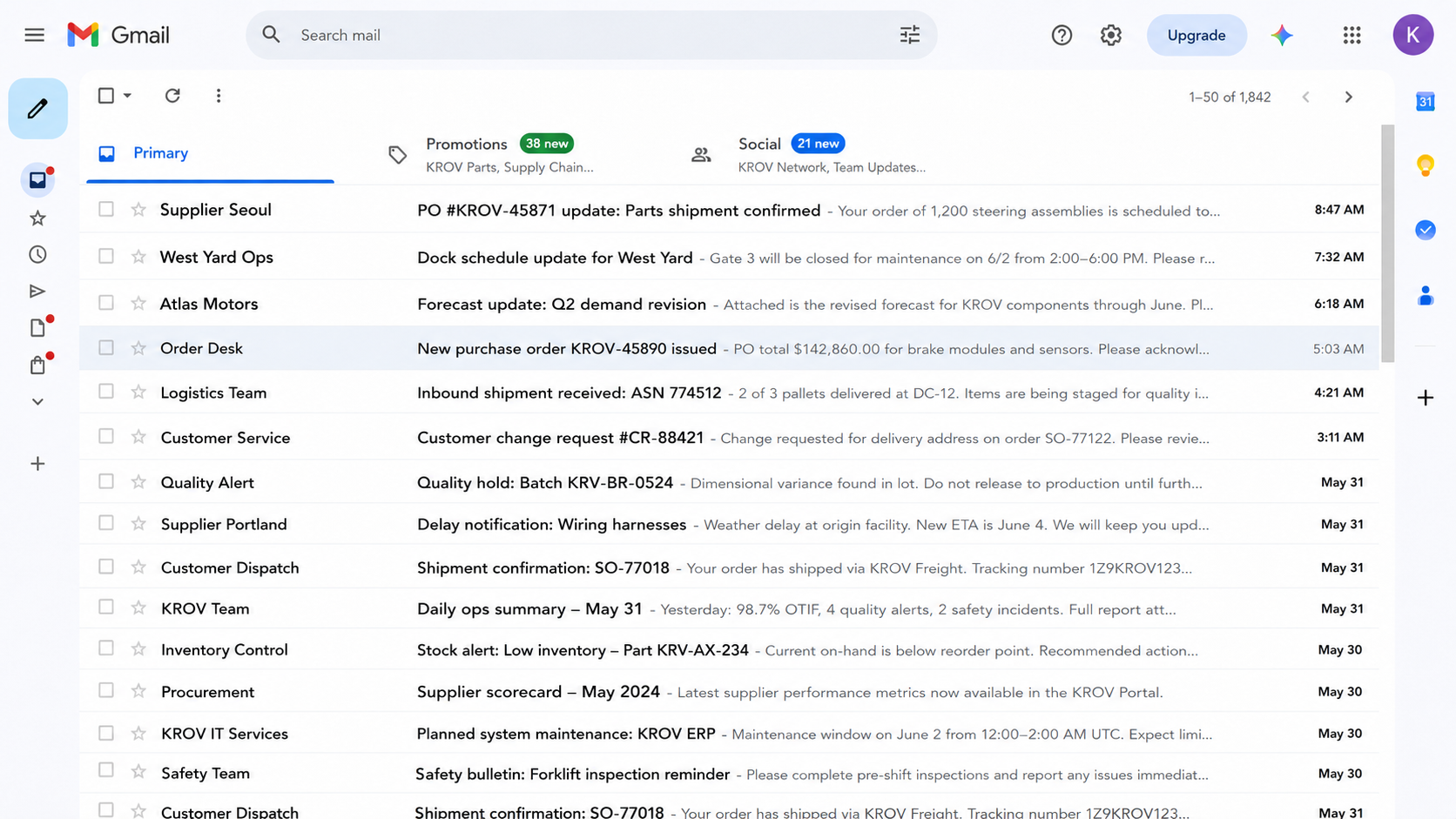Tick the select-all checkbox in the toolbar
The width and height of the screenshot is (1456, 819).
106,96
